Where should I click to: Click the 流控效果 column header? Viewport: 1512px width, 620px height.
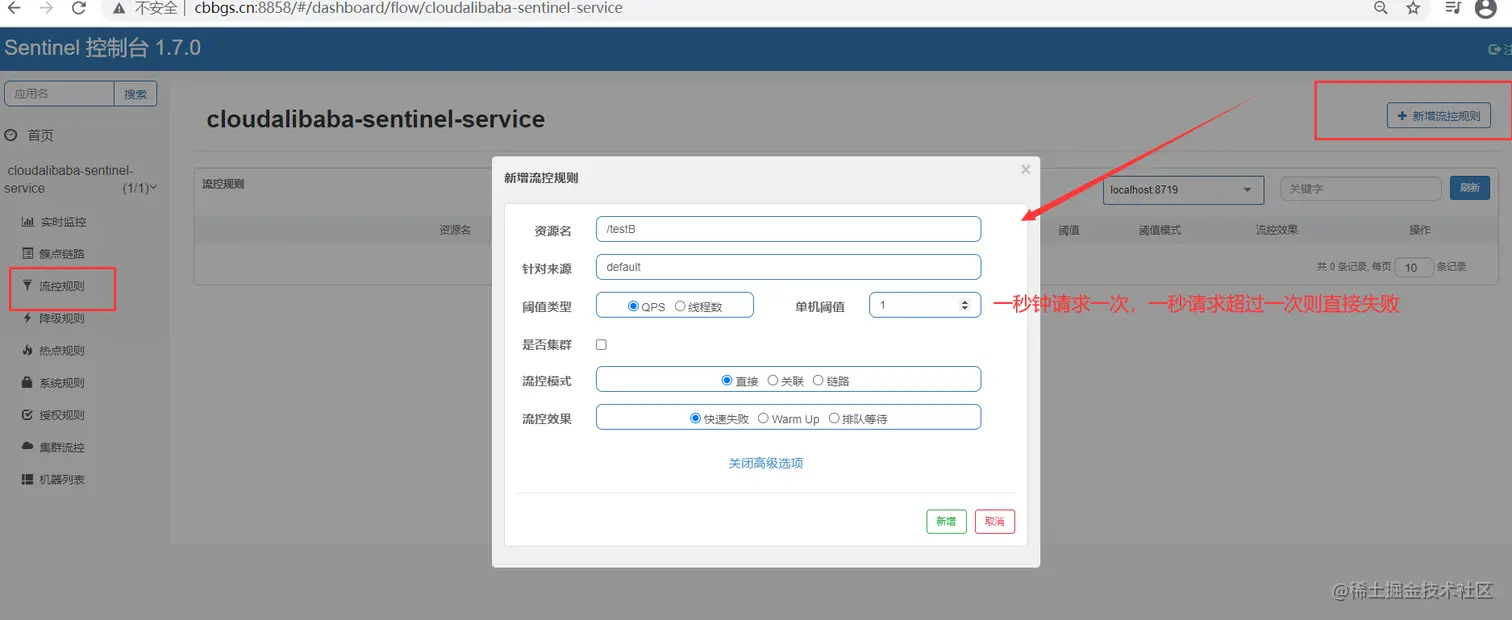(1277, 230)
